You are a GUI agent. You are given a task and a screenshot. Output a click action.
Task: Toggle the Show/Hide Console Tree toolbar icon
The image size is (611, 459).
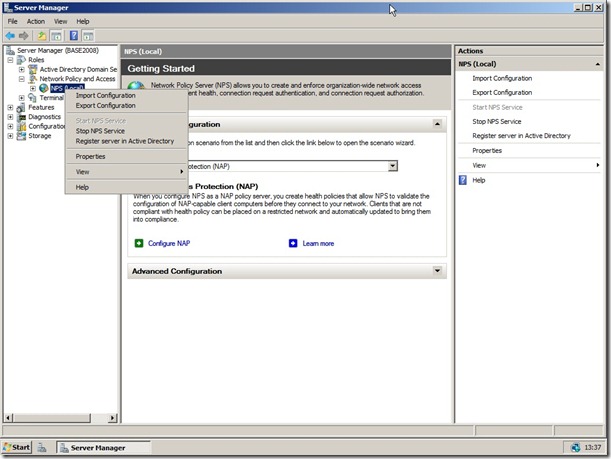click(x=57, y=36)
